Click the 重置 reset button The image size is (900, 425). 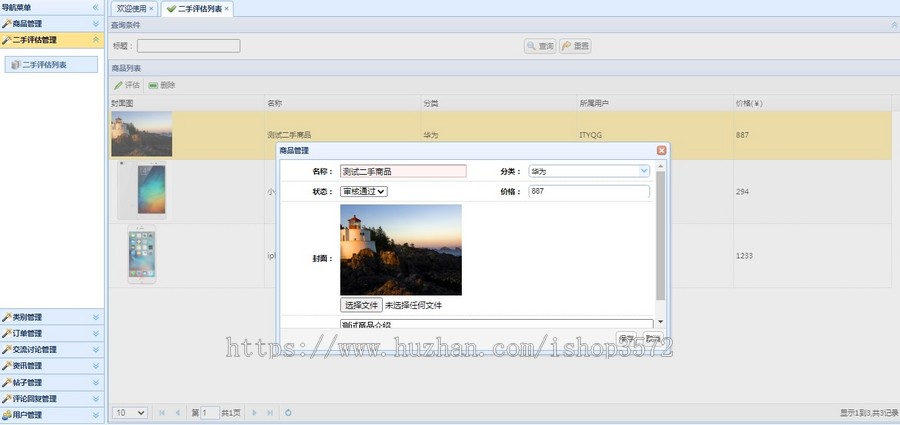coord(575,47)
